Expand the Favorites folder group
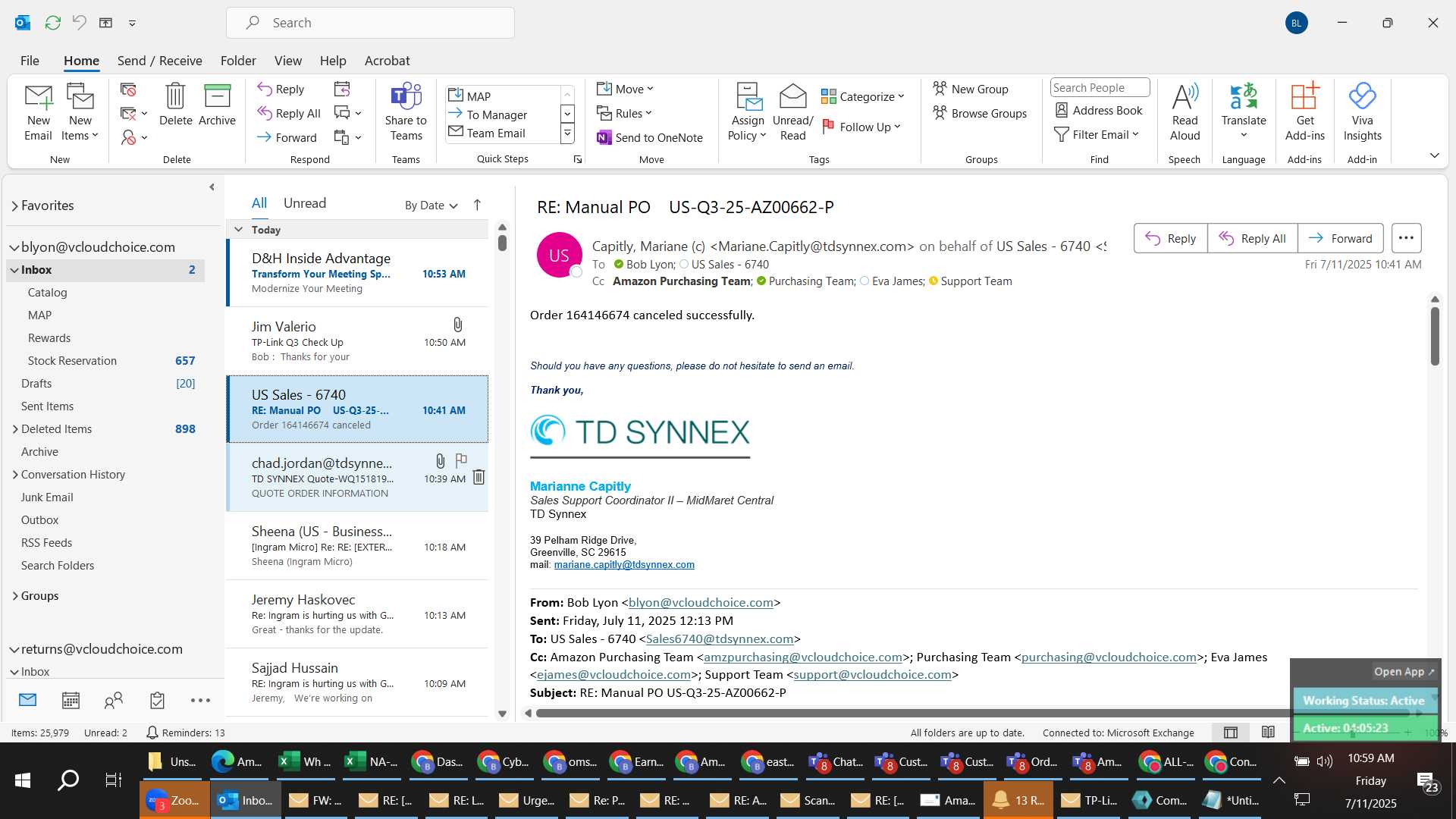The width and height of the screenshot is (1456, 819). click(14, 206)
